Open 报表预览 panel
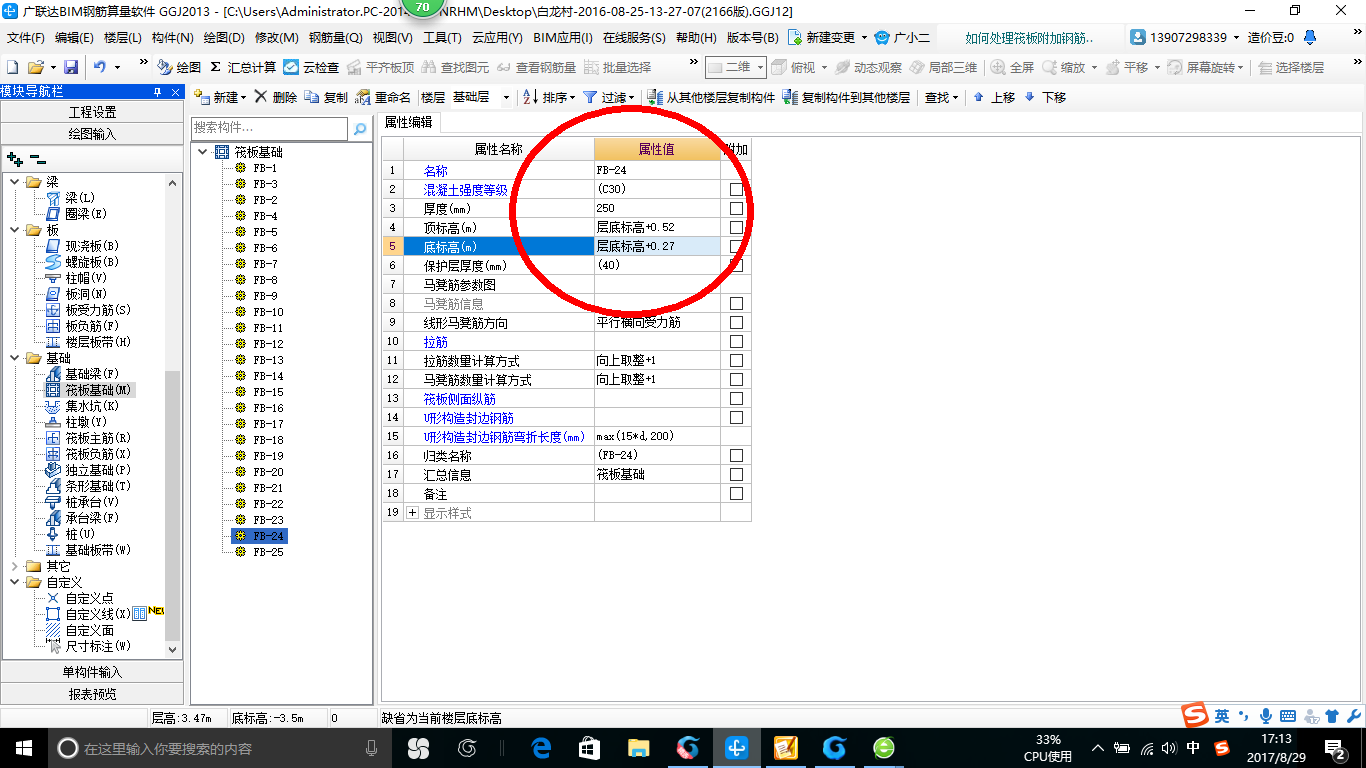Image resolution: width=1366 pixels, height=768 pixels. click(92, 693)
